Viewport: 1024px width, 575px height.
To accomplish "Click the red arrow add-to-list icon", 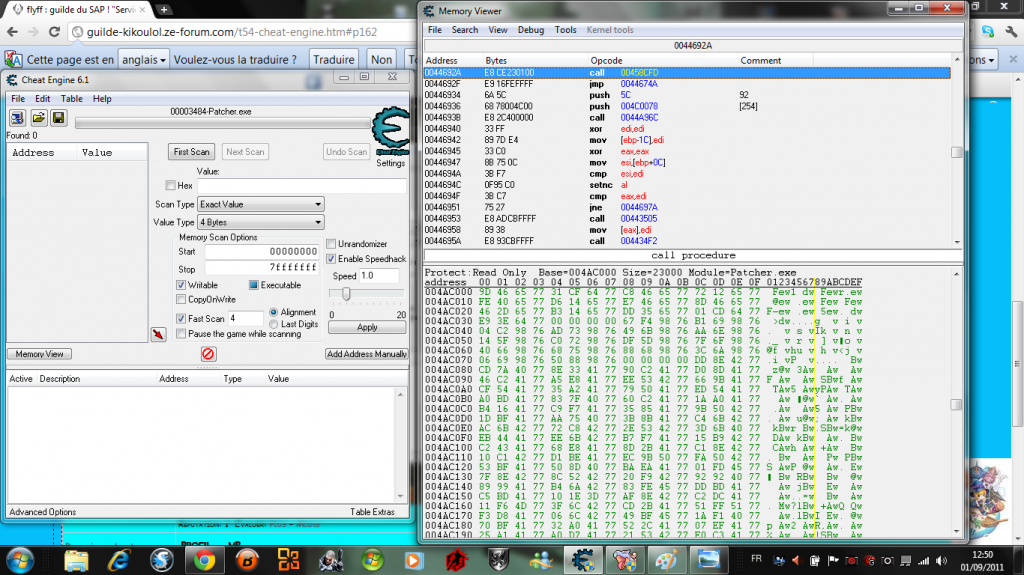I will [158, 335].
